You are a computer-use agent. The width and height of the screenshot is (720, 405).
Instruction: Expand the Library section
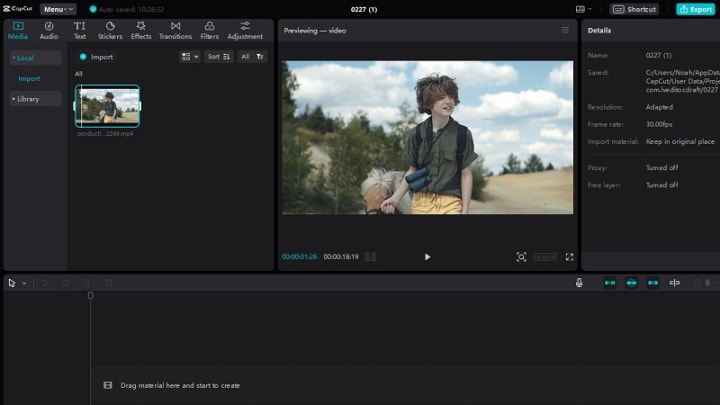tap(35, 99)
